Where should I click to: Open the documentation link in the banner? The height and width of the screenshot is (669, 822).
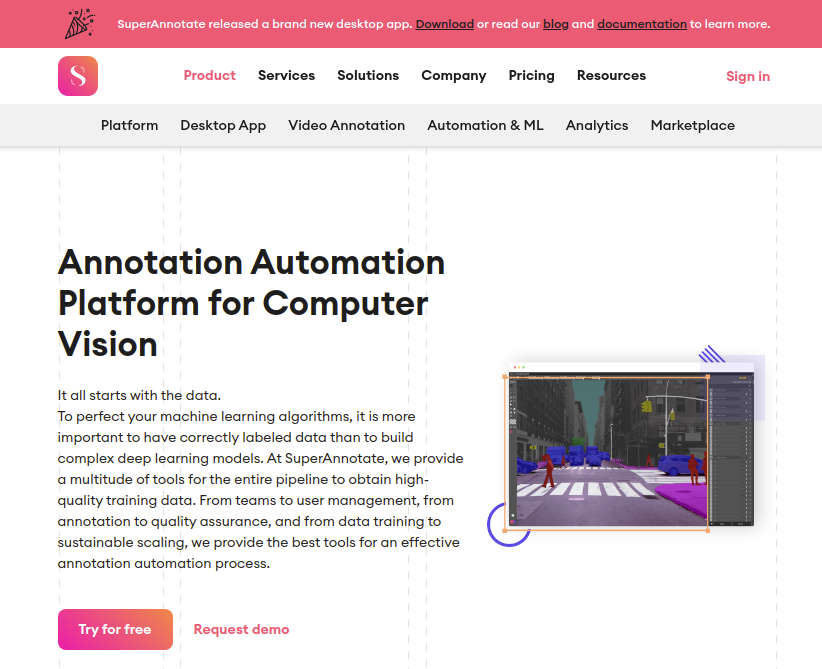[x=642, y=24]
